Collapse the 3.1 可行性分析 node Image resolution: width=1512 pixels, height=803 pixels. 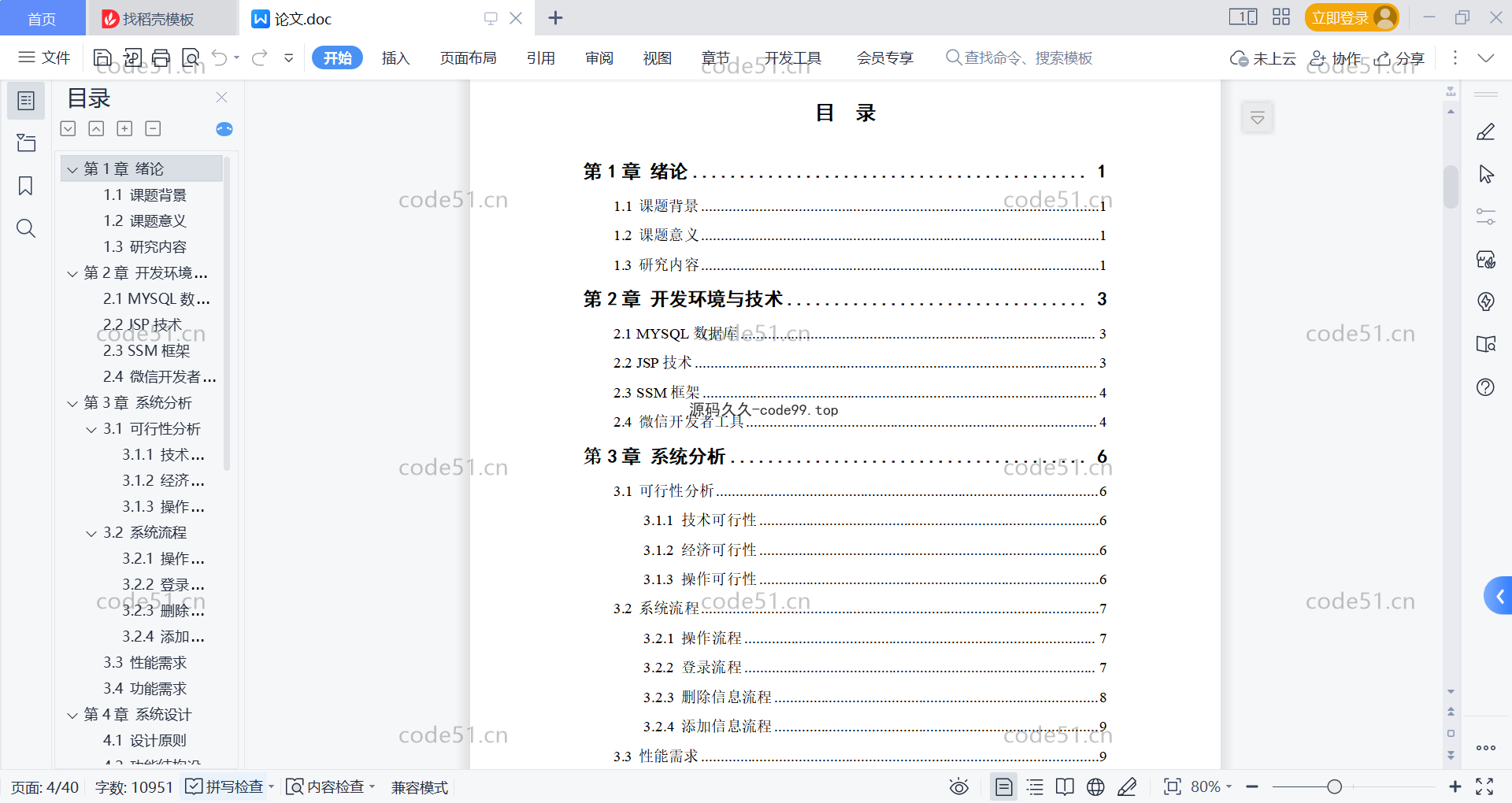point(91,430)
